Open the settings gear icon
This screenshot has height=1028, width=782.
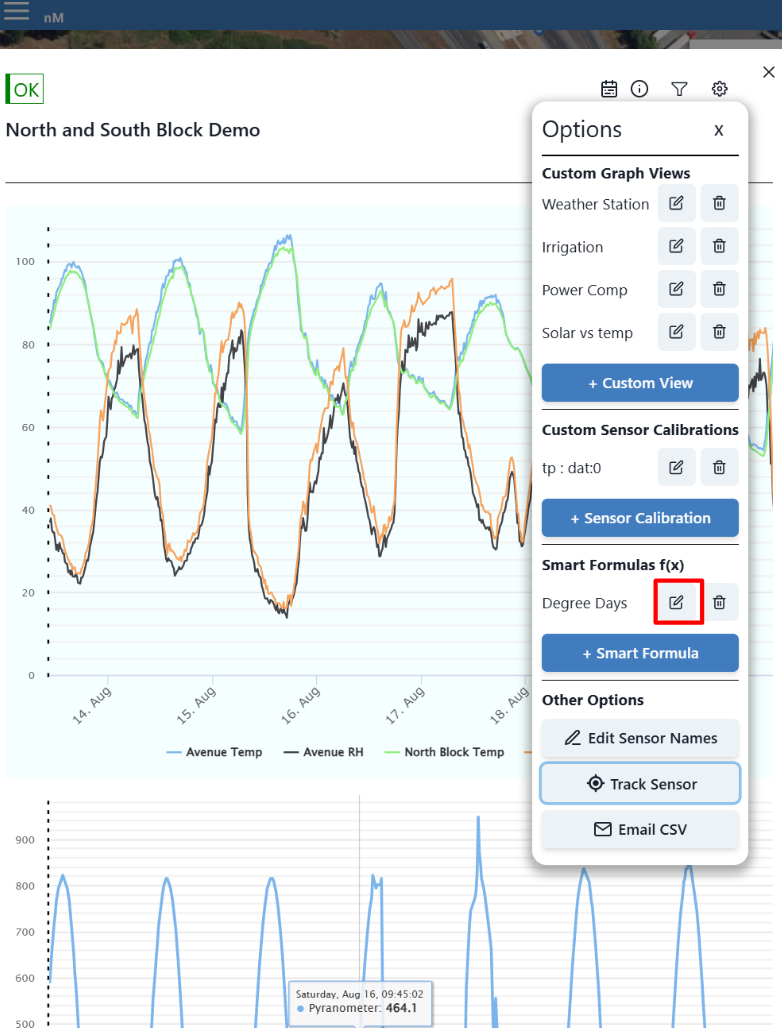coord(720,89)
